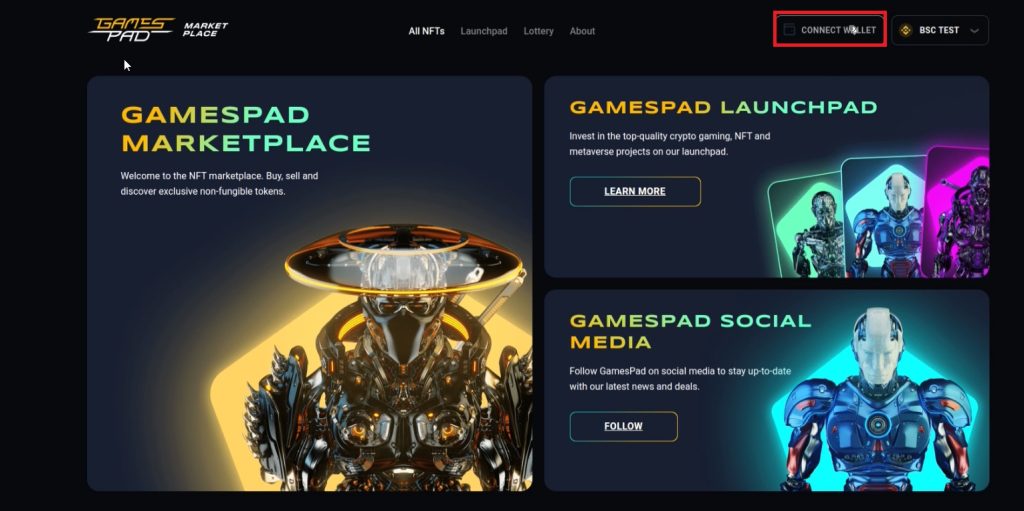This screenshot has height=511, width=1024.
Task: Open the BSC TEST network selector
Action: 940,30
